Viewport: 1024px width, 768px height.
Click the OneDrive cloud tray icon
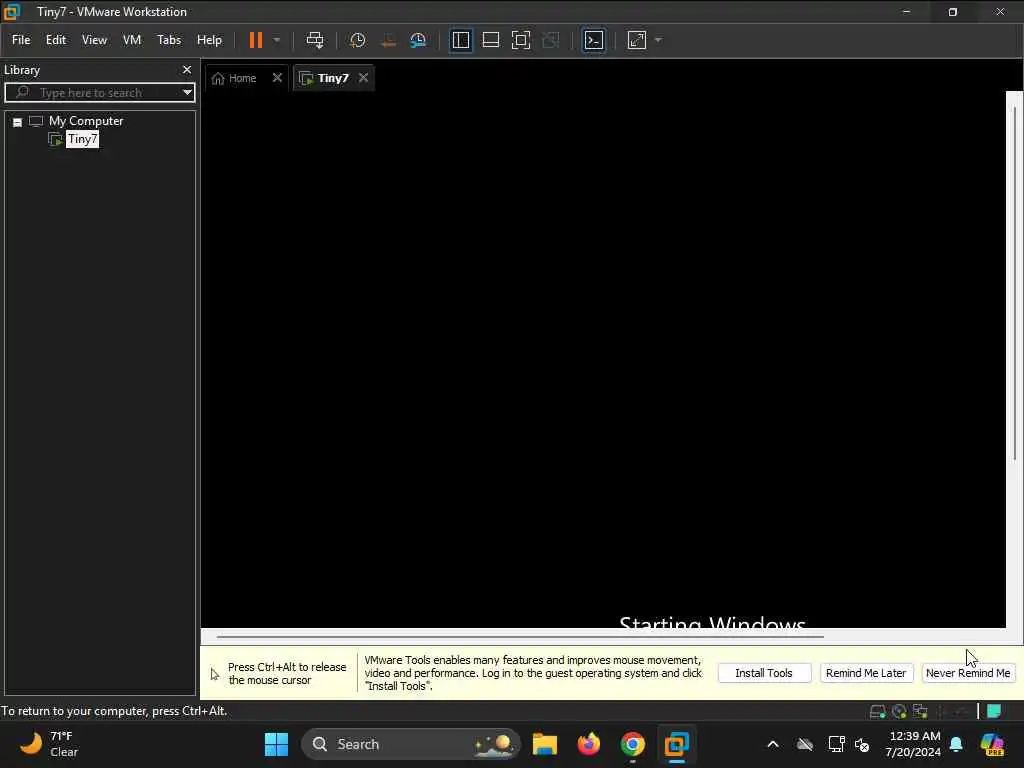click(805, 744)
